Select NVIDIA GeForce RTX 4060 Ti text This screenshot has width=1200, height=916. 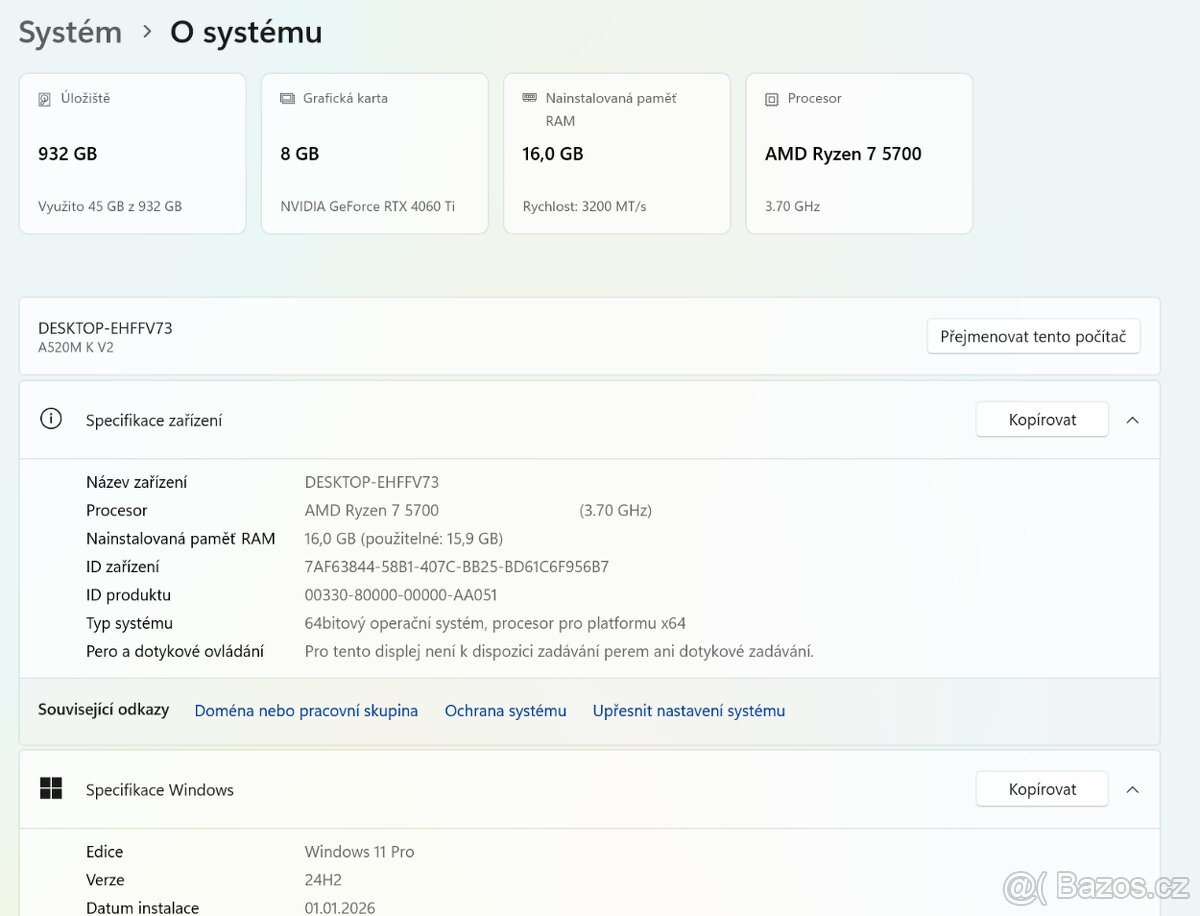coord(367,206)
